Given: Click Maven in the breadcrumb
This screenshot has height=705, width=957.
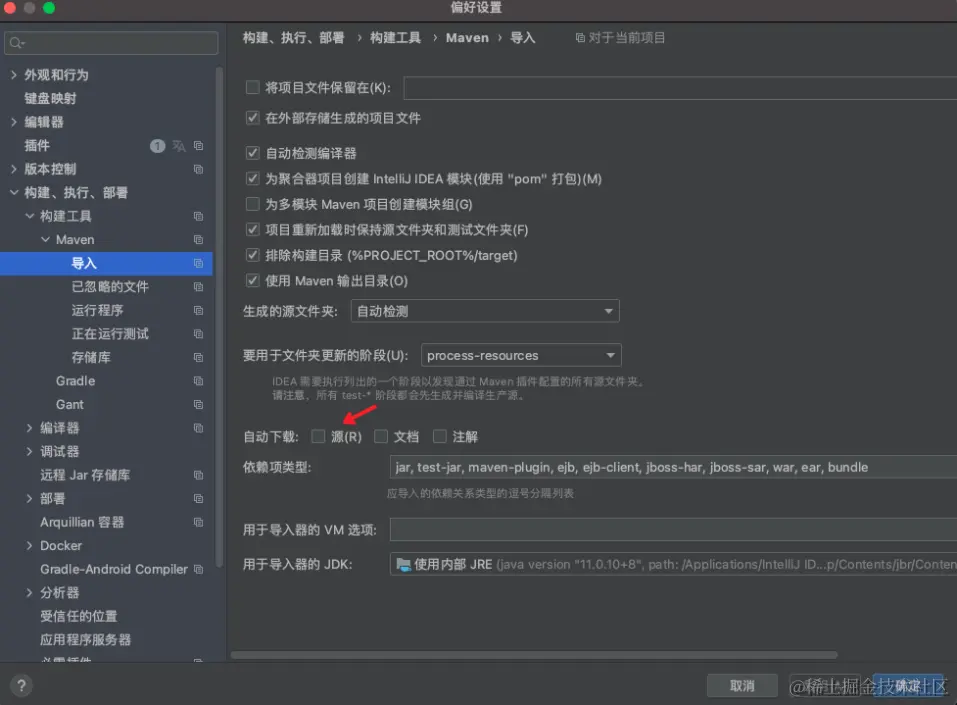Looking at the screenshot, I should click(x=467, y=38).
